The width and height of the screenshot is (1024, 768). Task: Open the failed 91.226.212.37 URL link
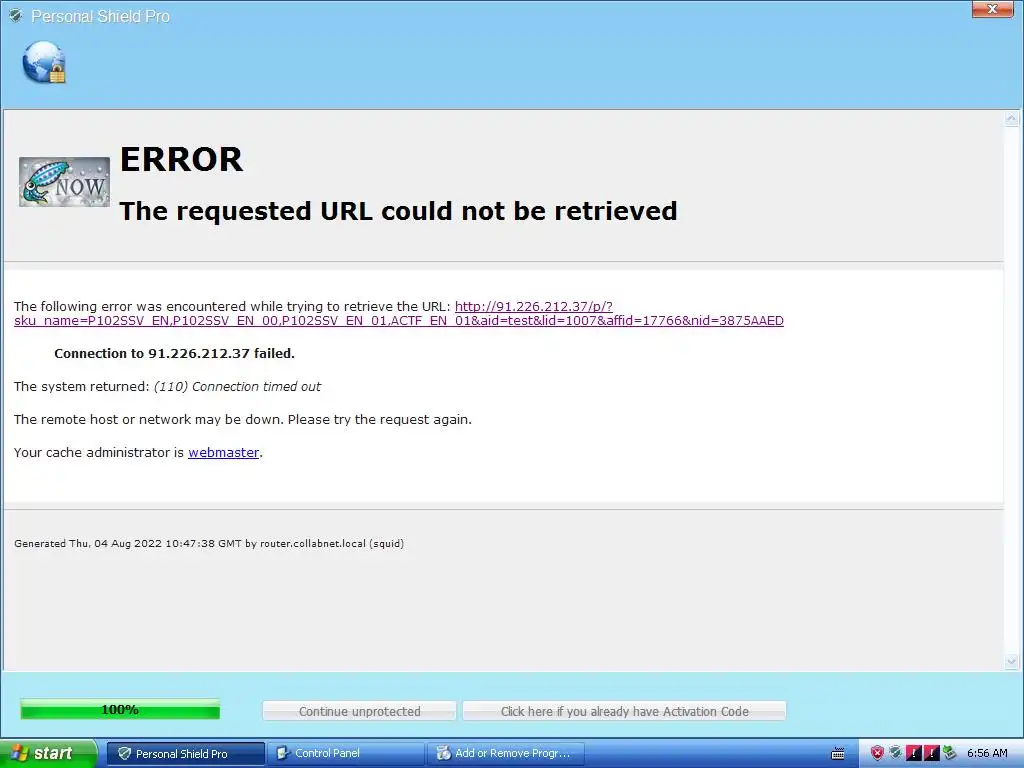(x=398, y=313)
